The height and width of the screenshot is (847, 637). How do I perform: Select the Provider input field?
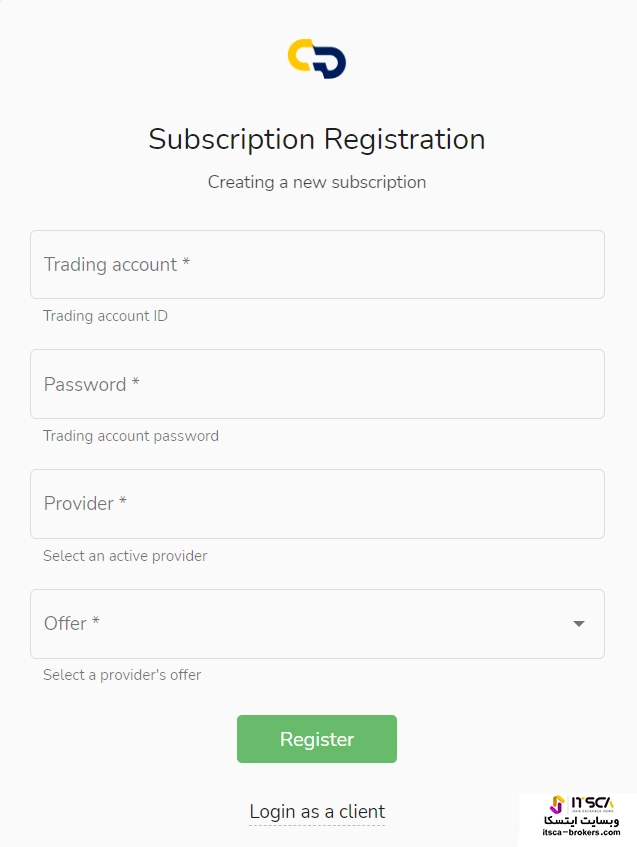pos(317,504)
